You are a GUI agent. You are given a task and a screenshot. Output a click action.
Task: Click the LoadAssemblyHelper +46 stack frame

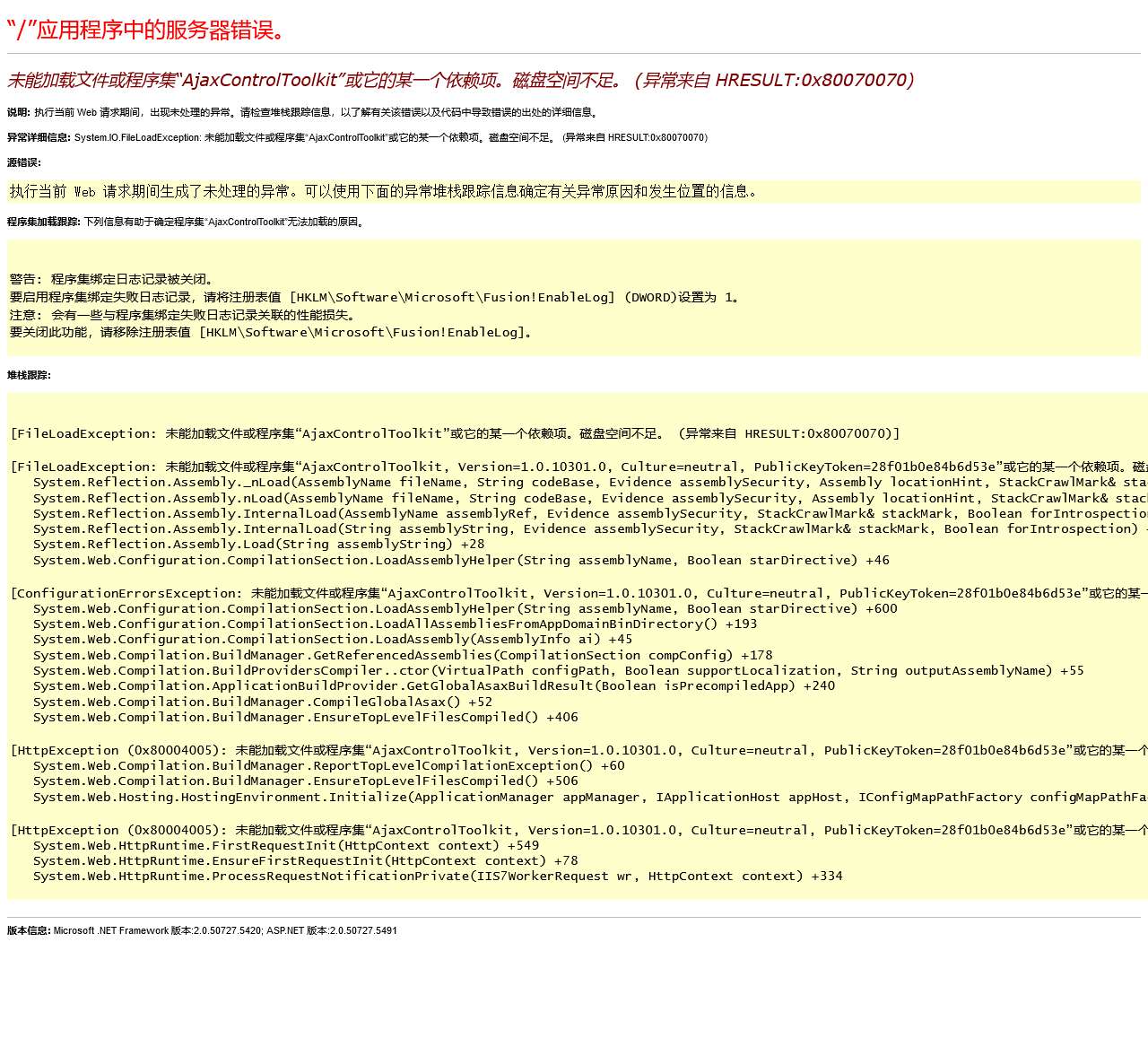(461, 560)
